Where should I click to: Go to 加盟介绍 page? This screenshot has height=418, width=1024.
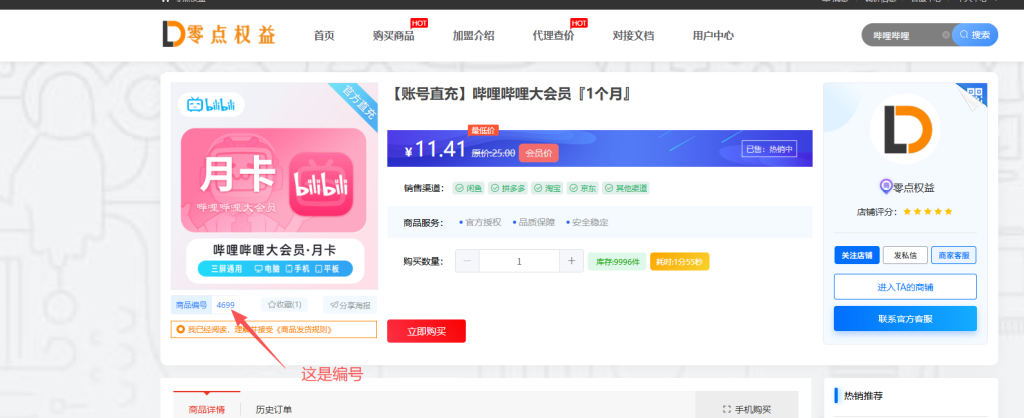473,36
